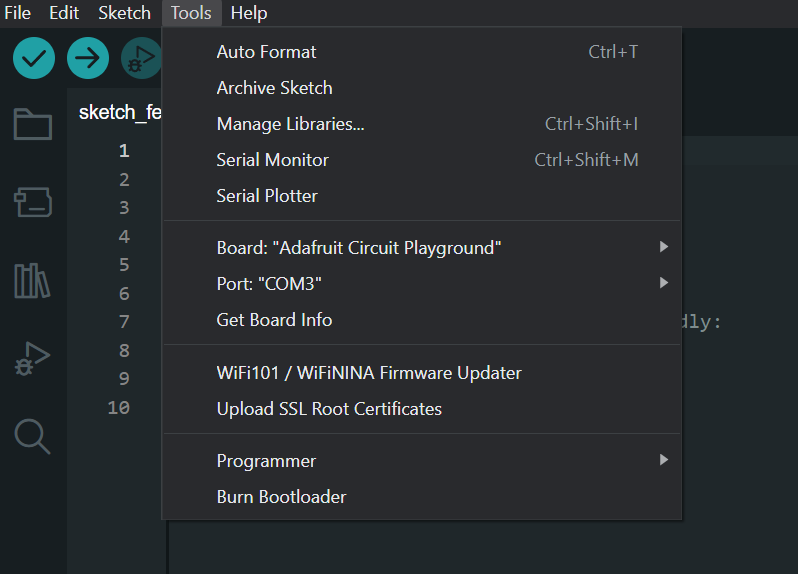Expand the Board submenu arrow

pyautogui.click(x=663, y=247)
